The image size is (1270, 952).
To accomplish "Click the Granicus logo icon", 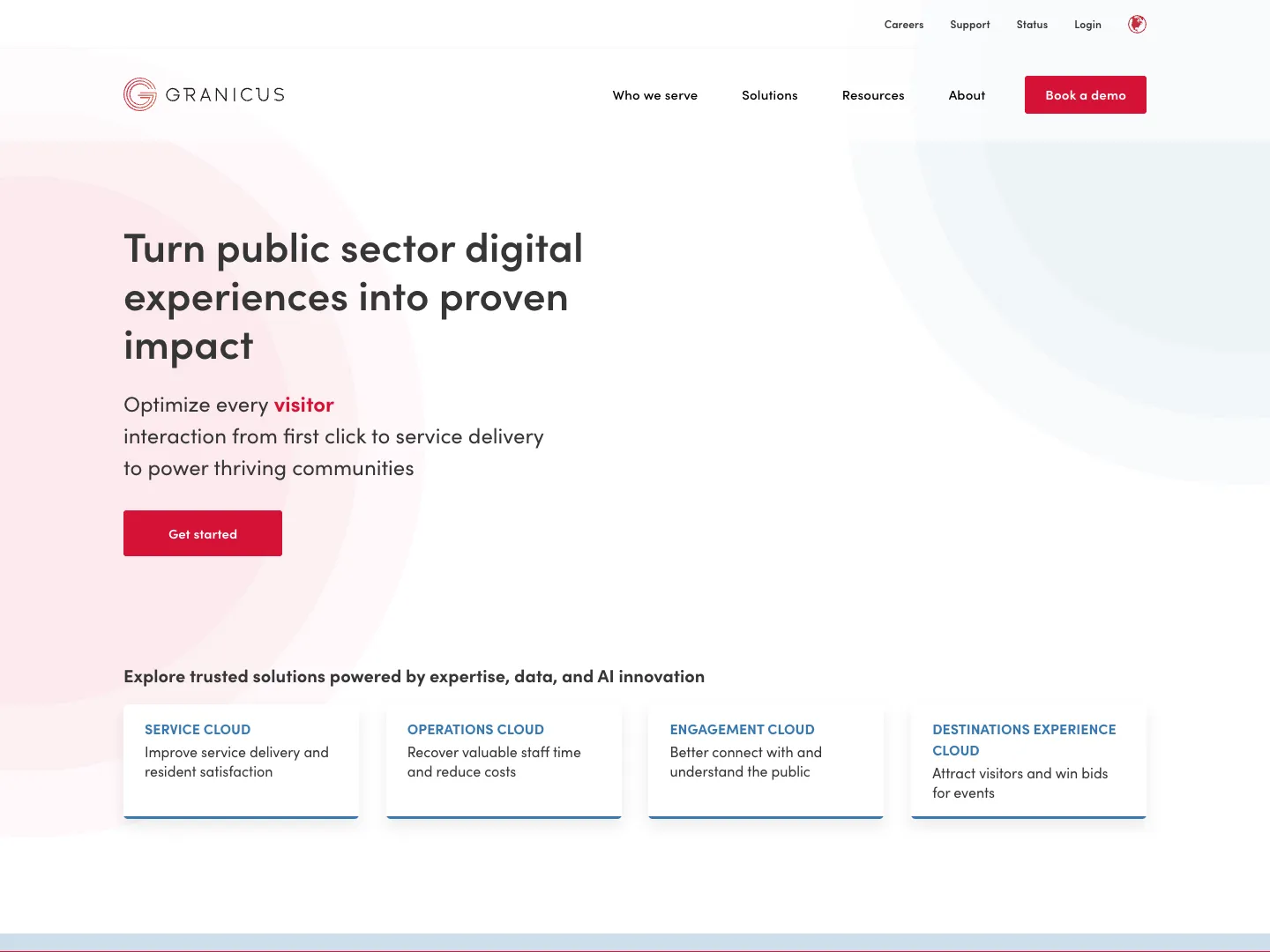I will point(140,94).
